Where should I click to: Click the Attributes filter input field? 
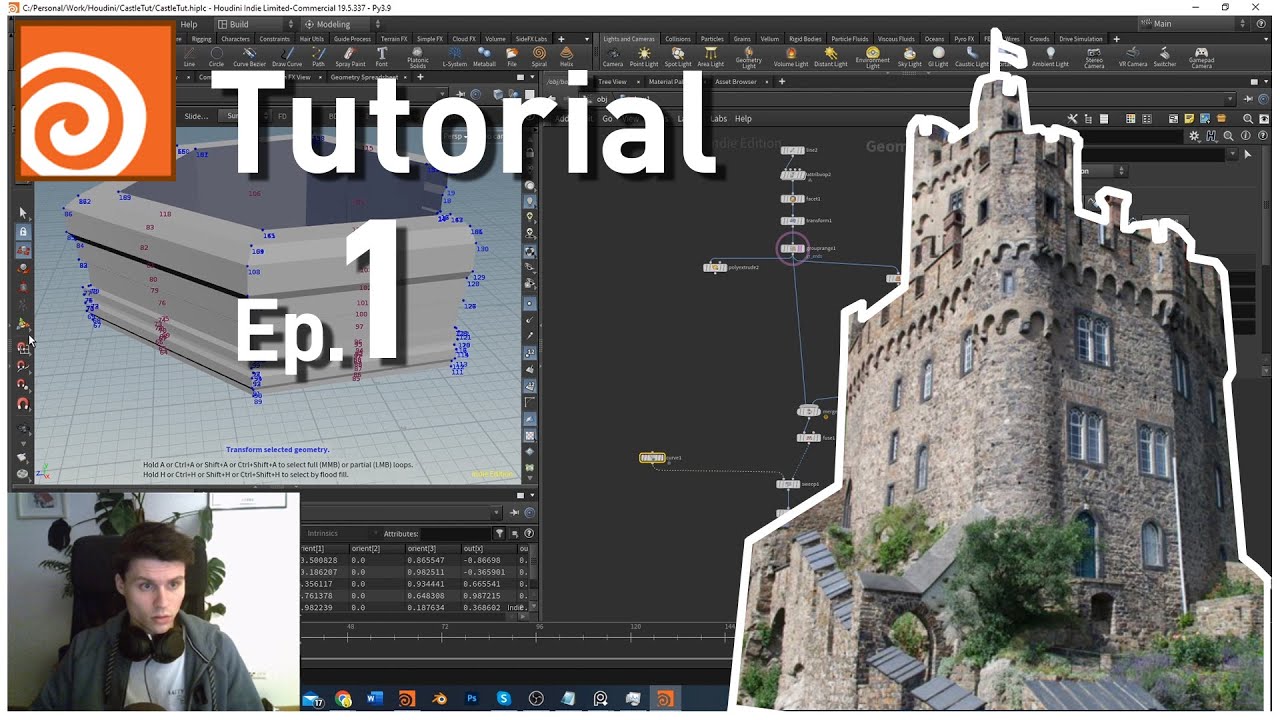[x=456, y=534]
